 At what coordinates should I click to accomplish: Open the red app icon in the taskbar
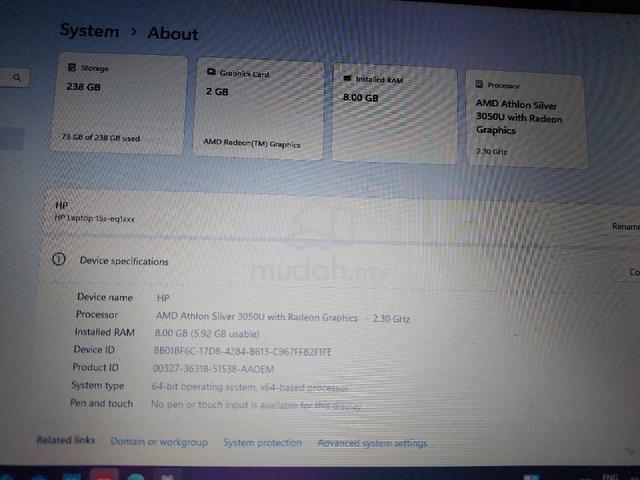(x=104, y=475)
